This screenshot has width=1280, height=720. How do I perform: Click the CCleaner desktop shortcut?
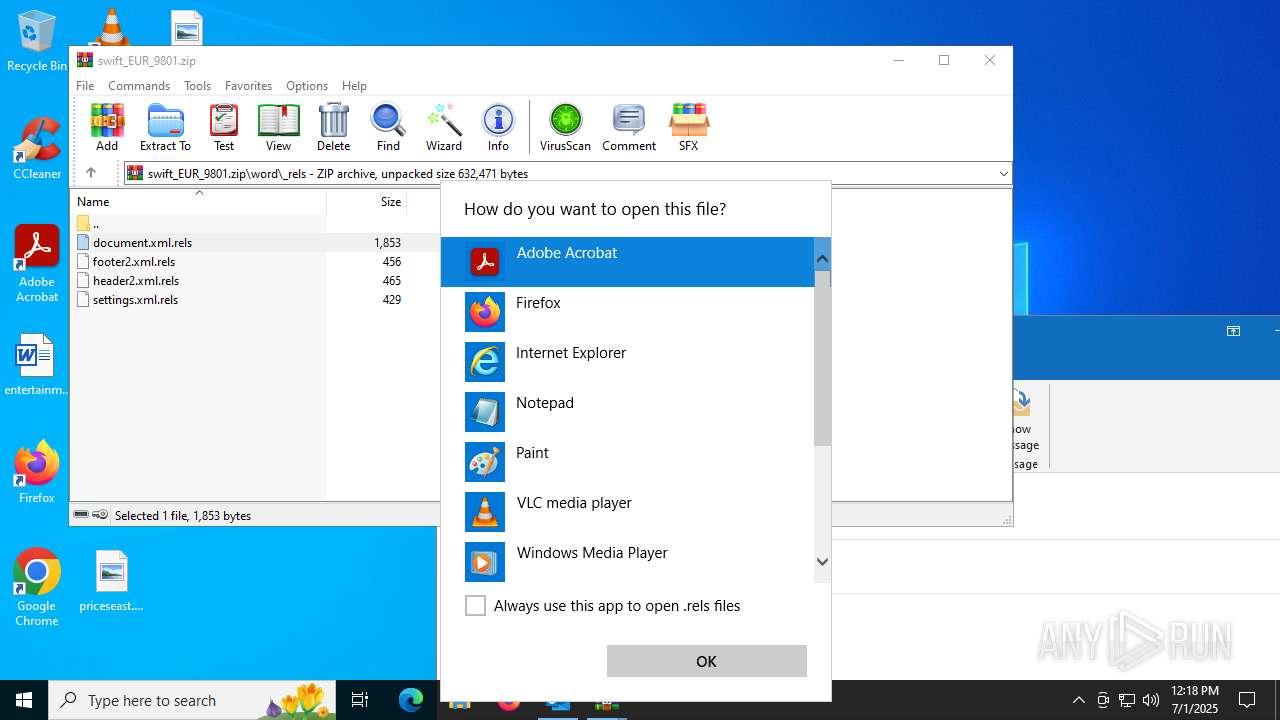[37, 149]
